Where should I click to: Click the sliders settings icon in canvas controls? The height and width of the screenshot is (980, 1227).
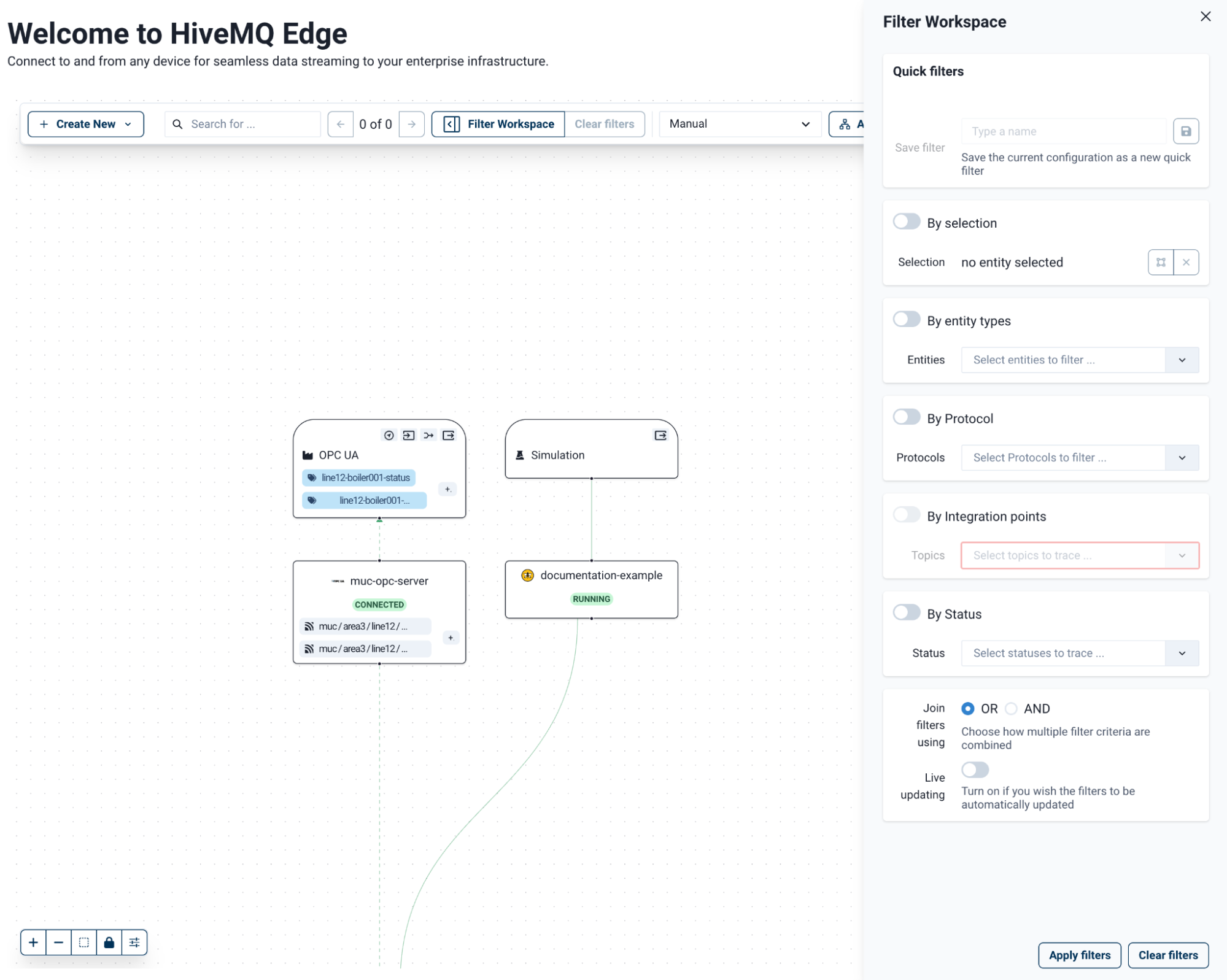[x=134, y=942]
